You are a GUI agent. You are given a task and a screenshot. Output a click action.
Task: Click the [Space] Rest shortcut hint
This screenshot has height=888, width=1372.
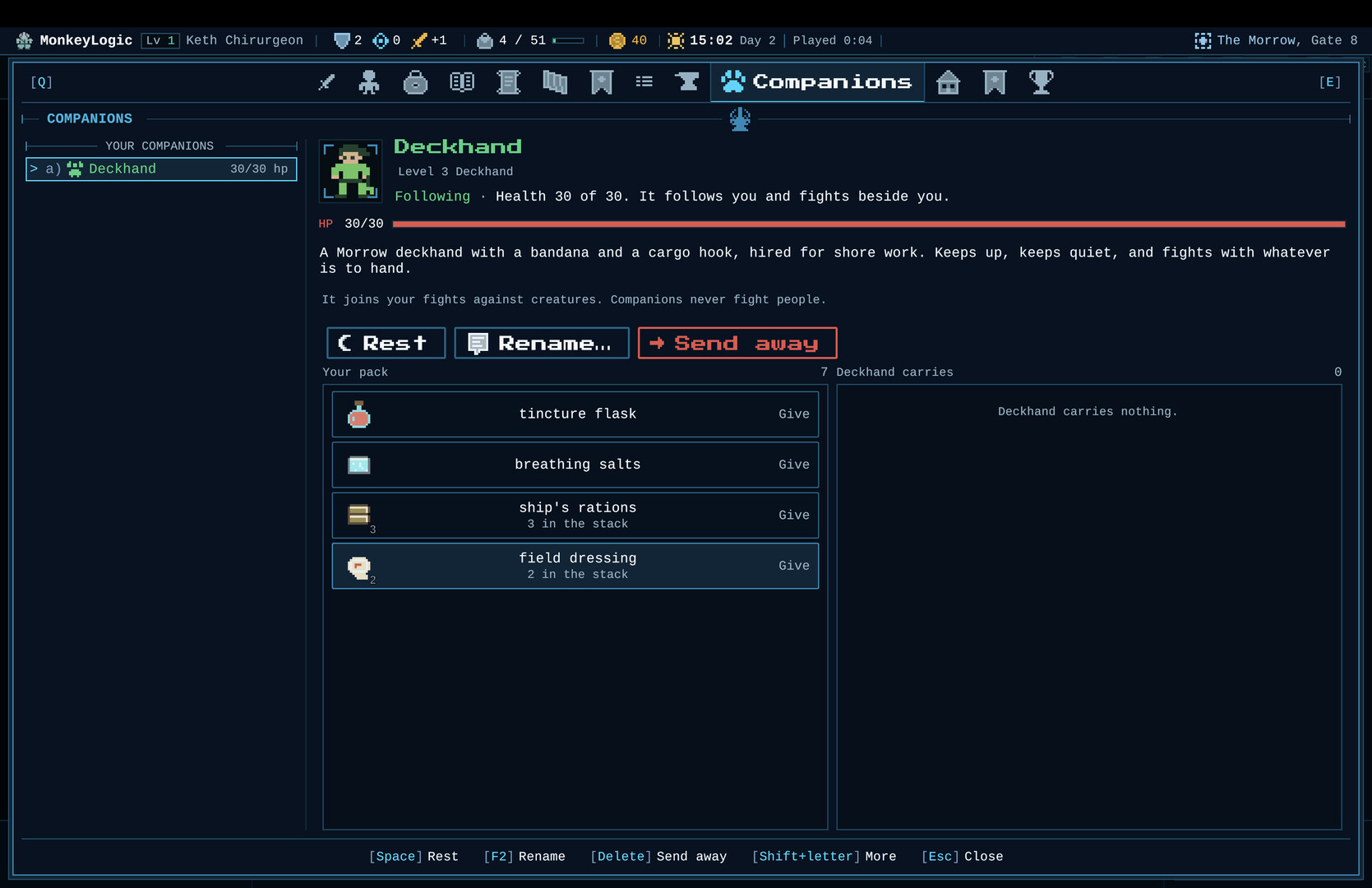click(413, 857)
